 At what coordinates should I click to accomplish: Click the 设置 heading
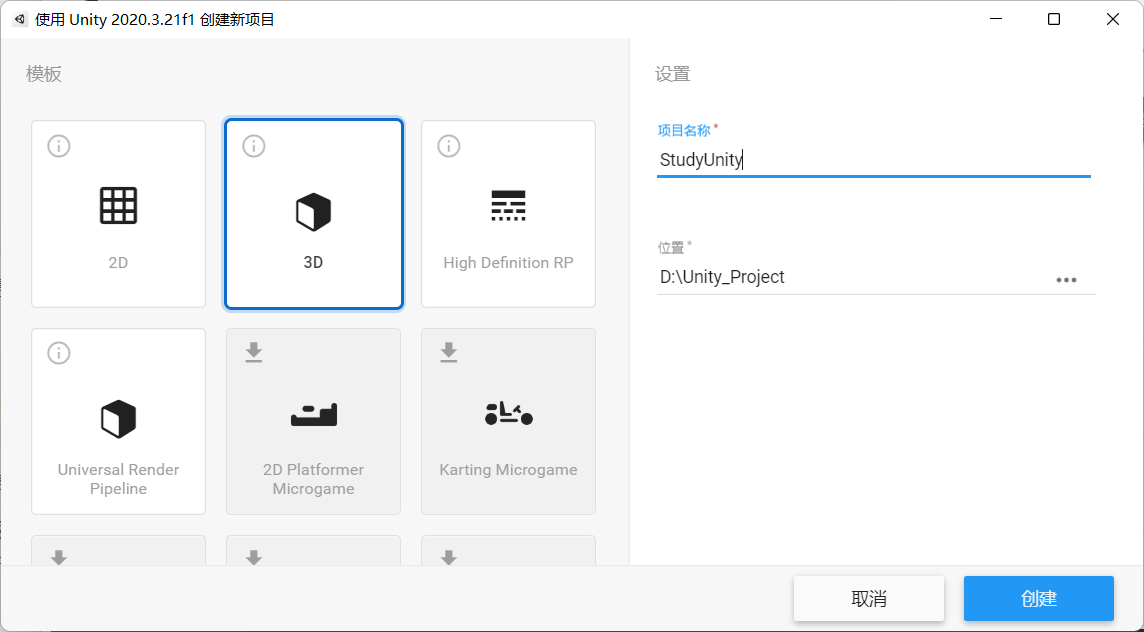(x=673, y=74)
